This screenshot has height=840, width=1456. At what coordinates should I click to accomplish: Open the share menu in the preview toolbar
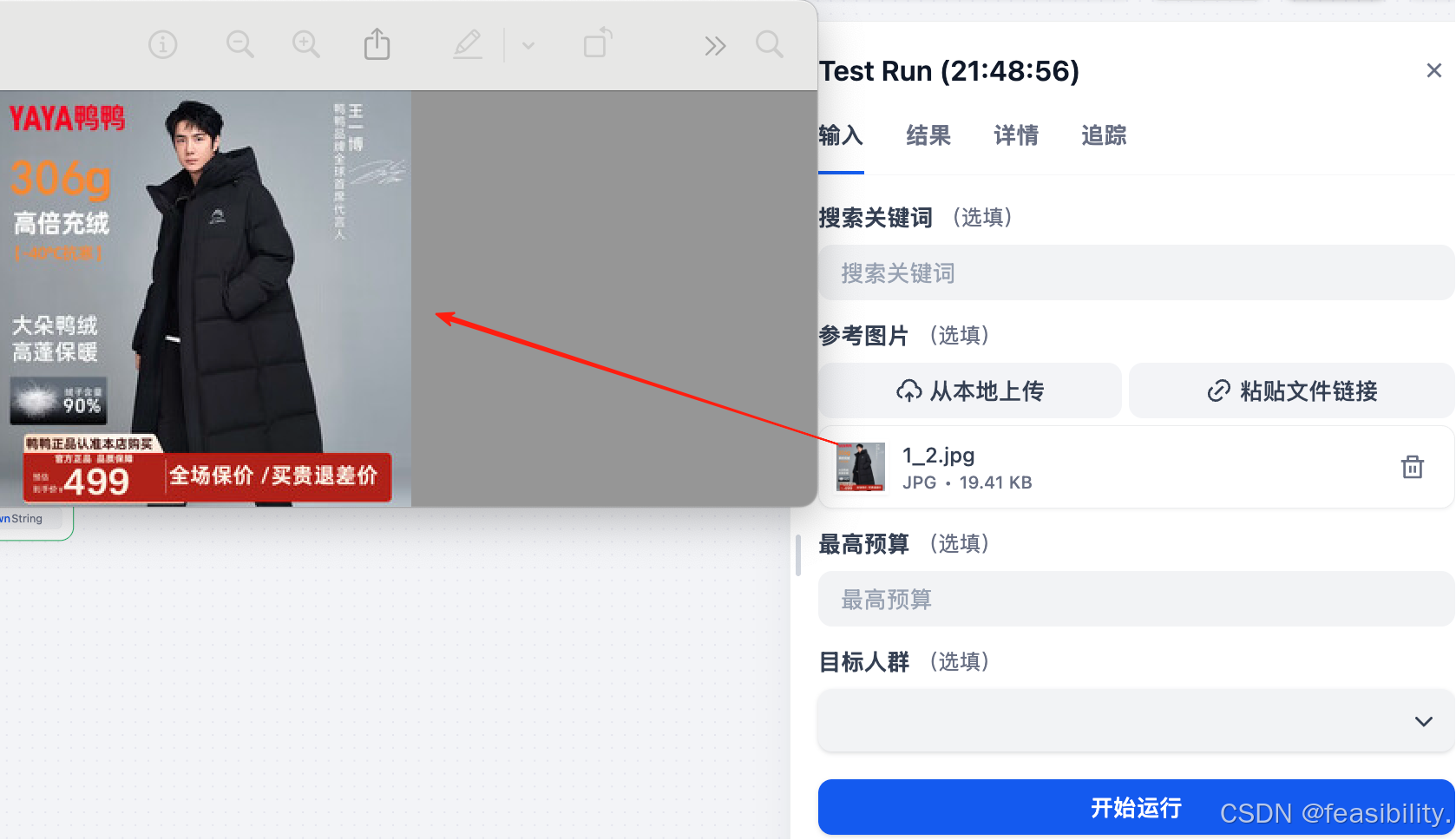(377, 43)
